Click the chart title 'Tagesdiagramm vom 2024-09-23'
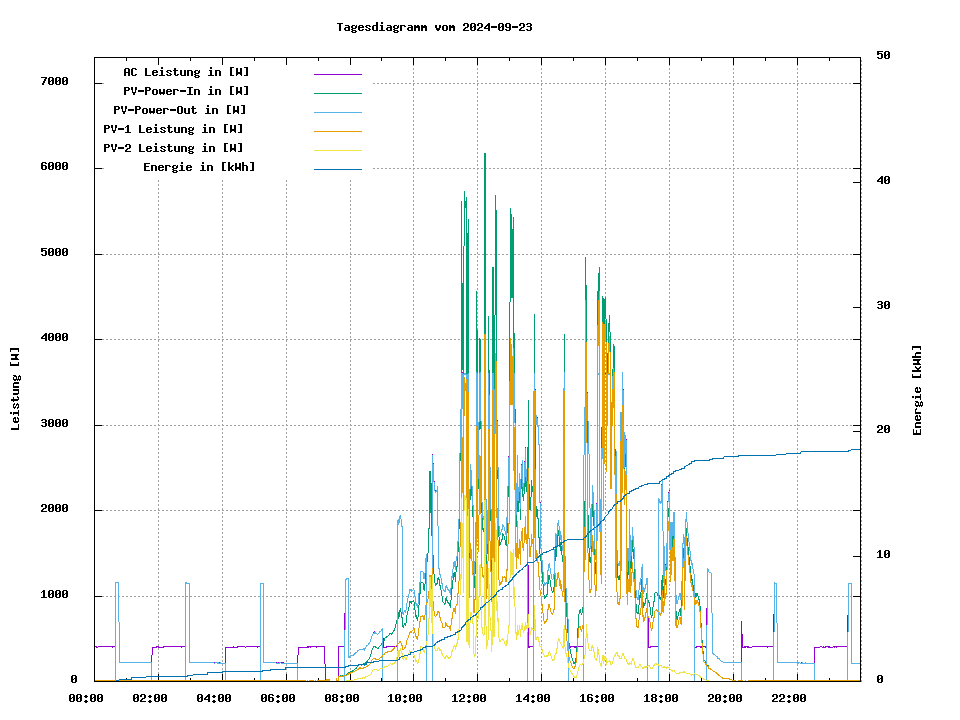This screenshot has height=720, width=960. (x=434, y=27)
